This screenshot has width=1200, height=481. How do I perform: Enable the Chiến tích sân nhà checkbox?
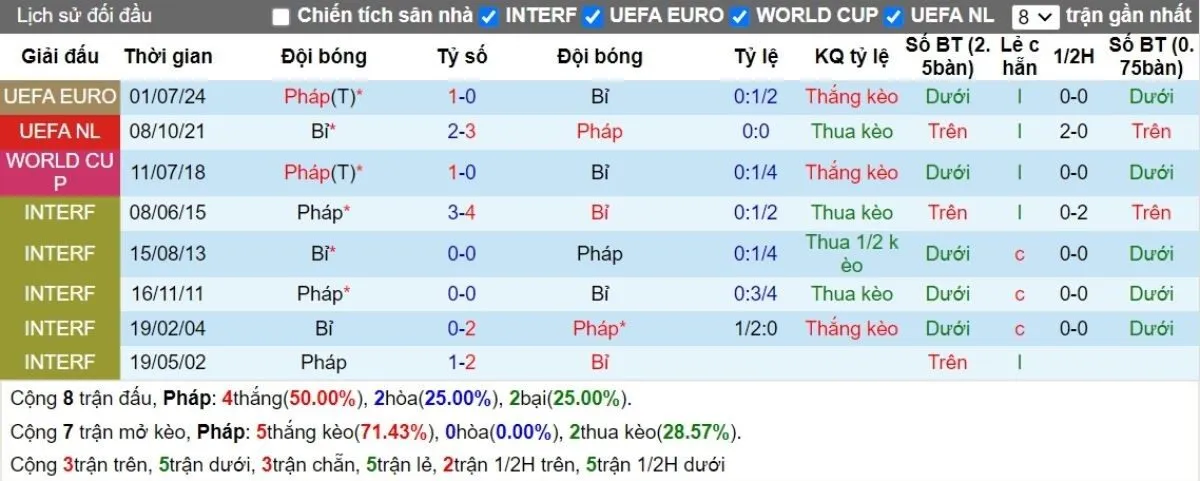[281, 16]
